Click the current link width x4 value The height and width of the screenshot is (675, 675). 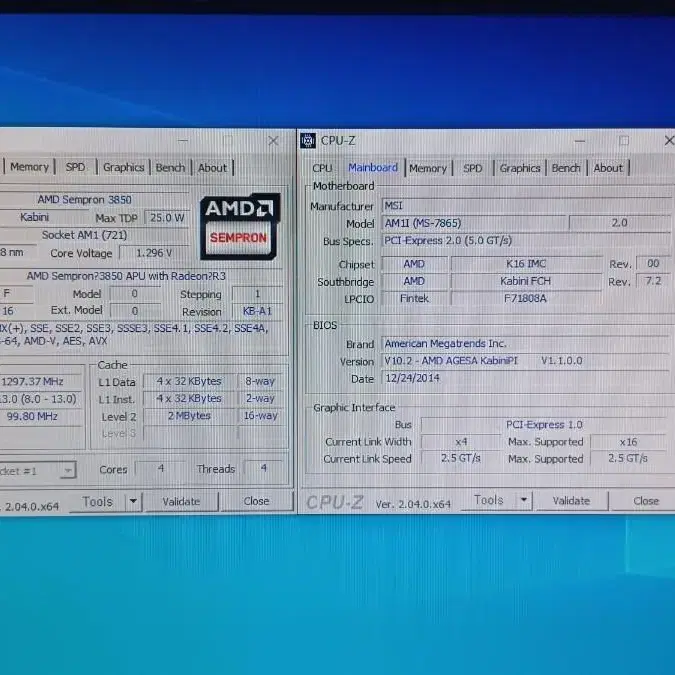(461, 442)
